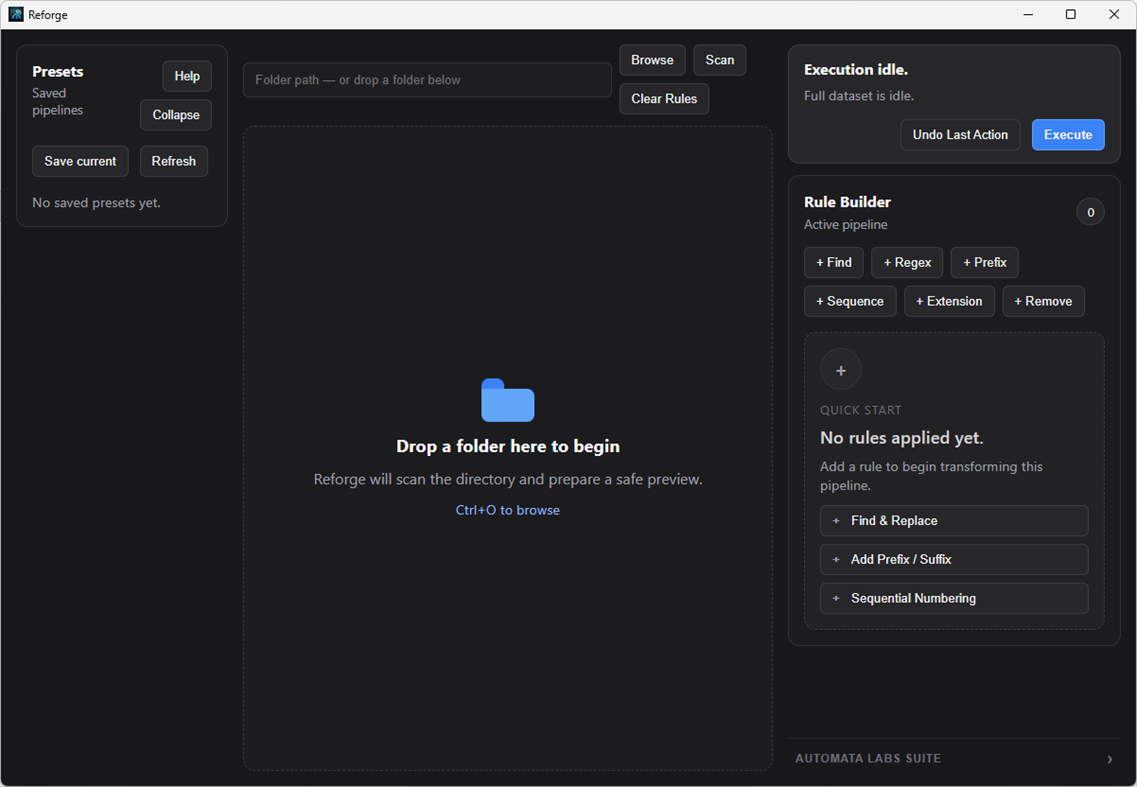Collapse the Presets panel
Image resolution: width=1137 pixels, height=787 pixels.
[175, 114]
